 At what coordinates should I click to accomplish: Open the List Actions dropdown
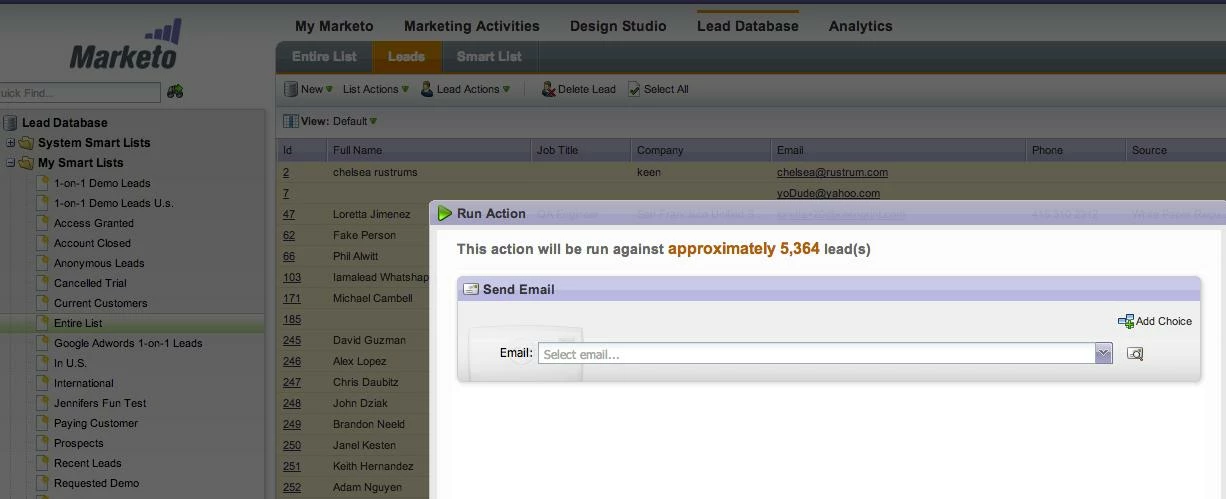[376, 89]
